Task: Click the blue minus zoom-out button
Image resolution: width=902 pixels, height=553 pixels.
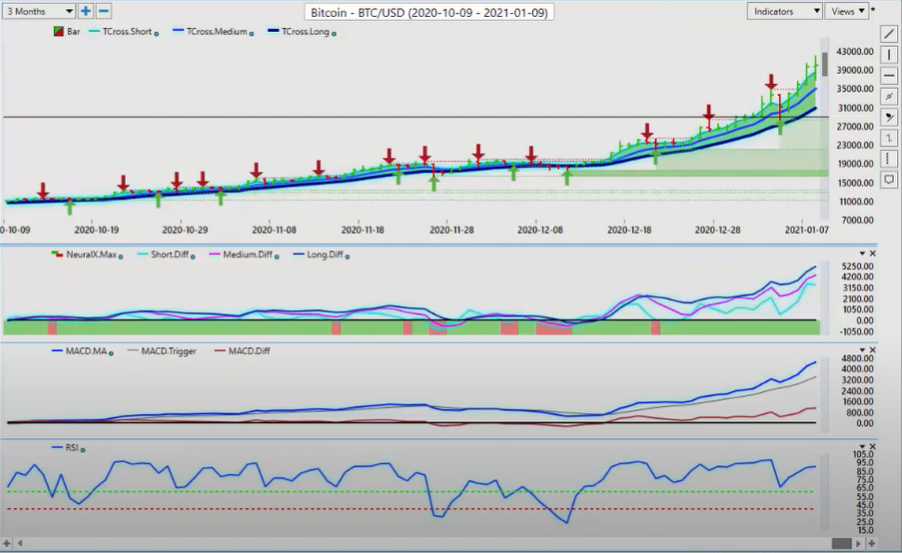Action: tap(104, 11)
